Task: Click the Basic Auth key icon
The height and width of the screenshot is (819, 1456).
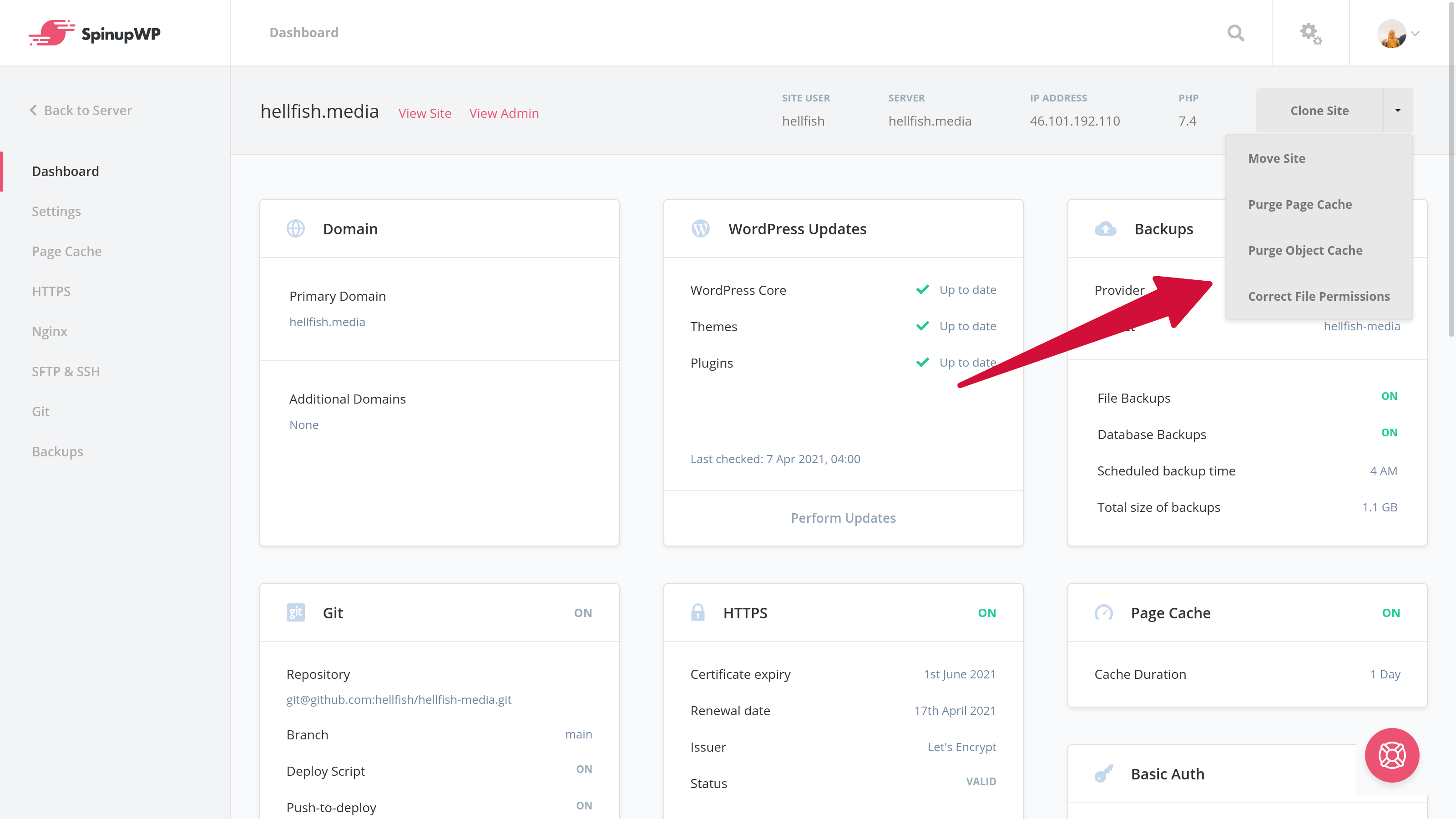Action: coord(1104,773)
